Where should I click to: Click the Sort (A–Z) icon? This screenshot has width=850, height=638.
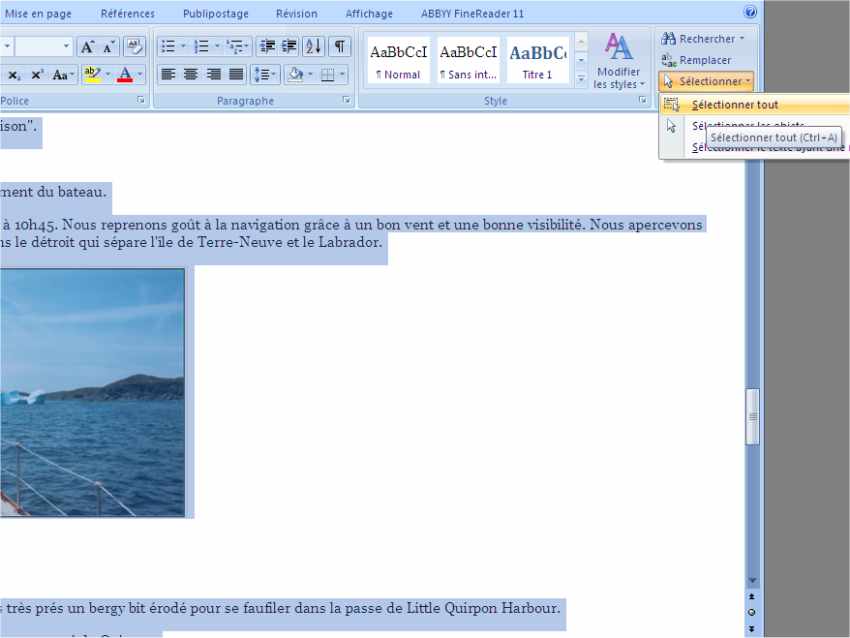[x=313, y=47]
